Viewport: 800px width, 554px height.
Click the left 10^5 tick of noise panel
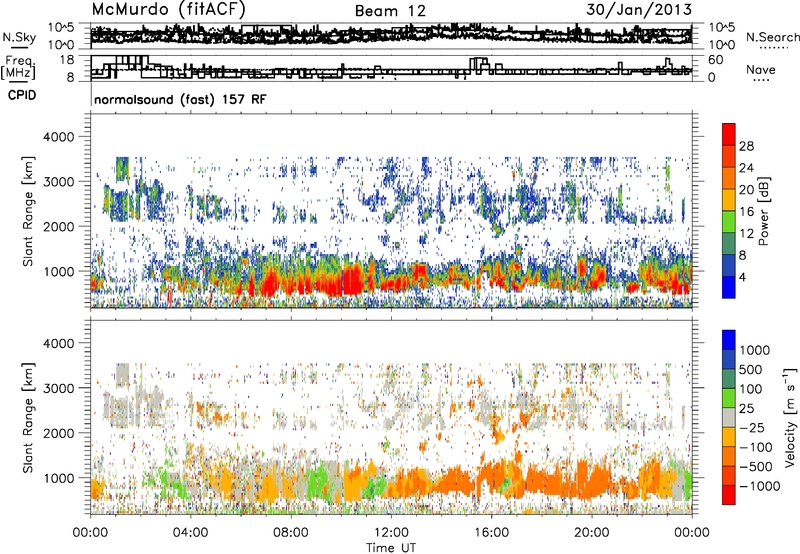[x=61, y=28]
